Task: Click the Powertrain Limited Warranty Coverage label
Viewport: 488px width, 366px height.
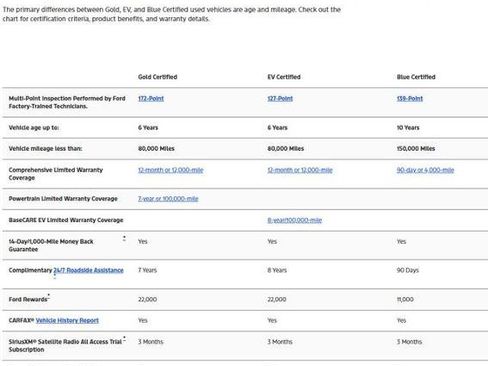Action: (x=63, y=199)
